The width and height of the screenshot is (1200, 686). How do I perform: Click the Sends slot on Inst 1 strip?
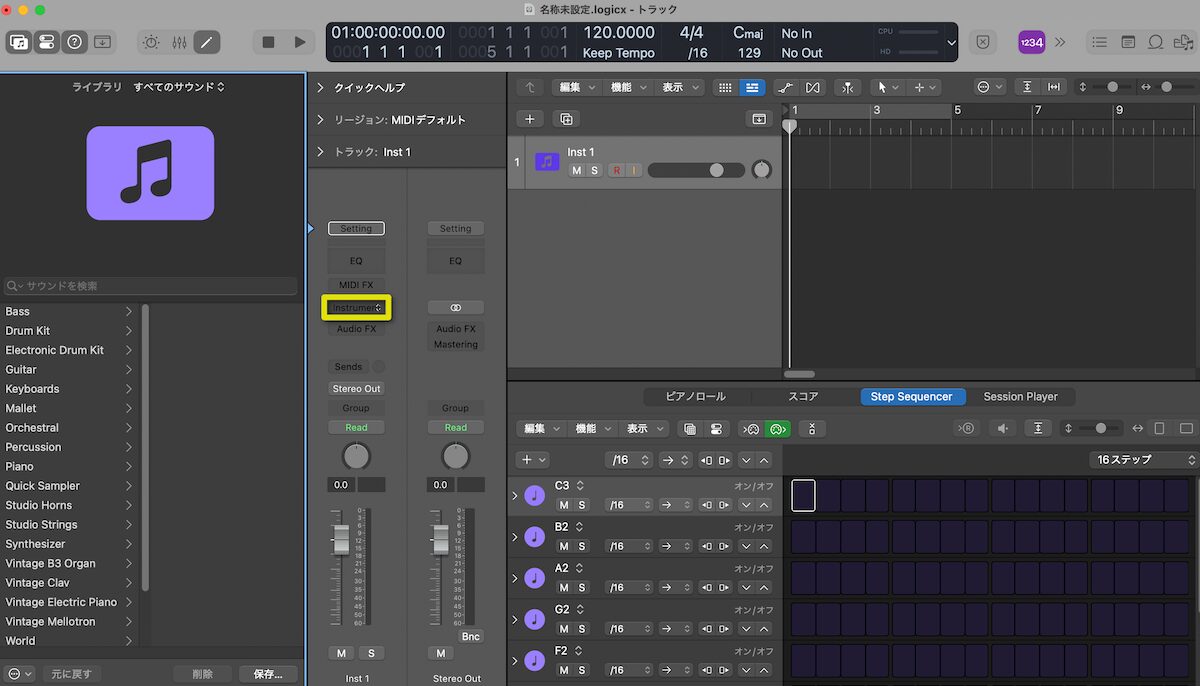coord(348,367)
